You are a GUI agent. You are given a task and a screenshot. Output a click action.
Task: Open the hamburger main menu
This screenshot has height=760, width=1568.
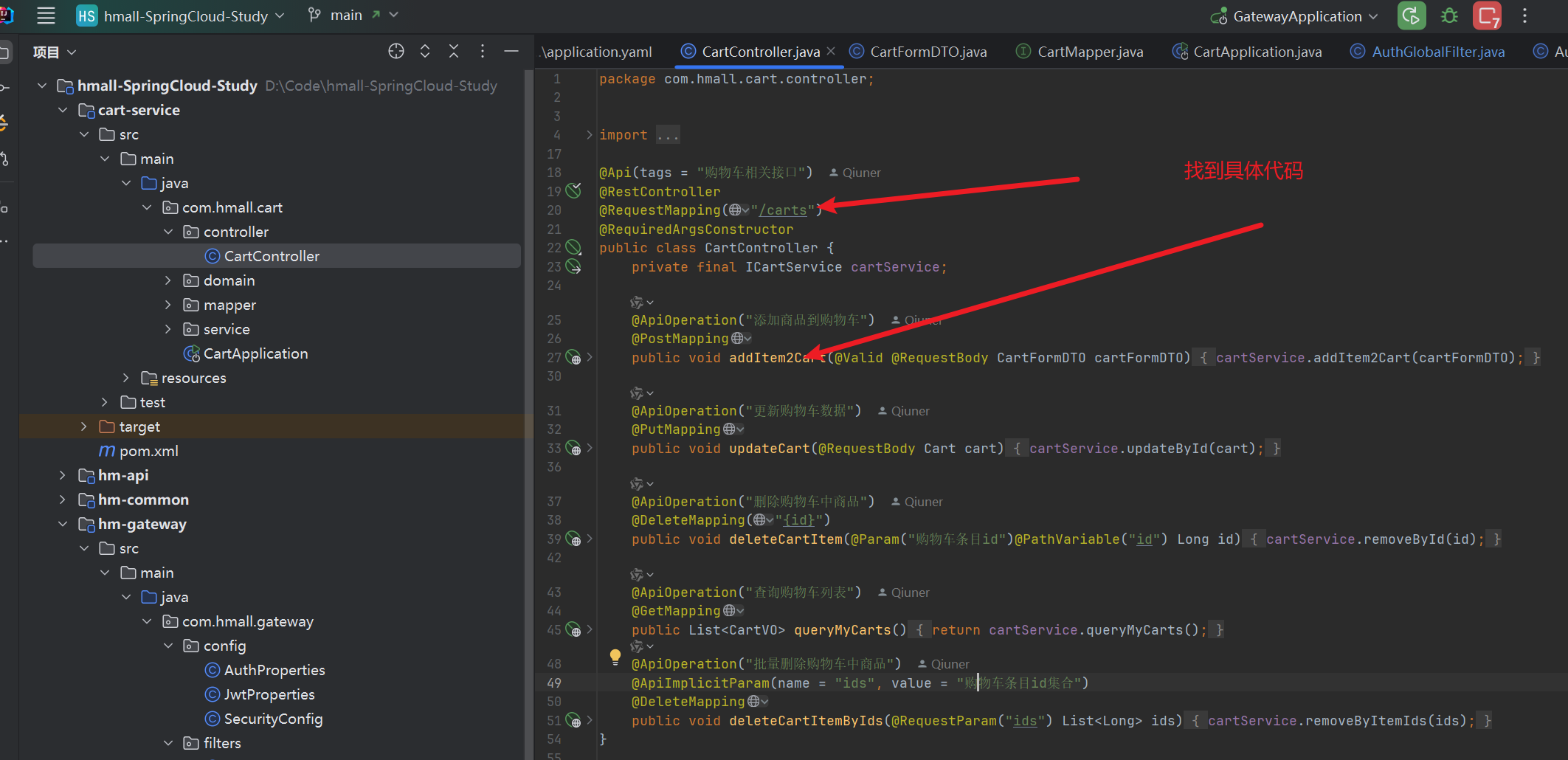click(x=46, y=15)
